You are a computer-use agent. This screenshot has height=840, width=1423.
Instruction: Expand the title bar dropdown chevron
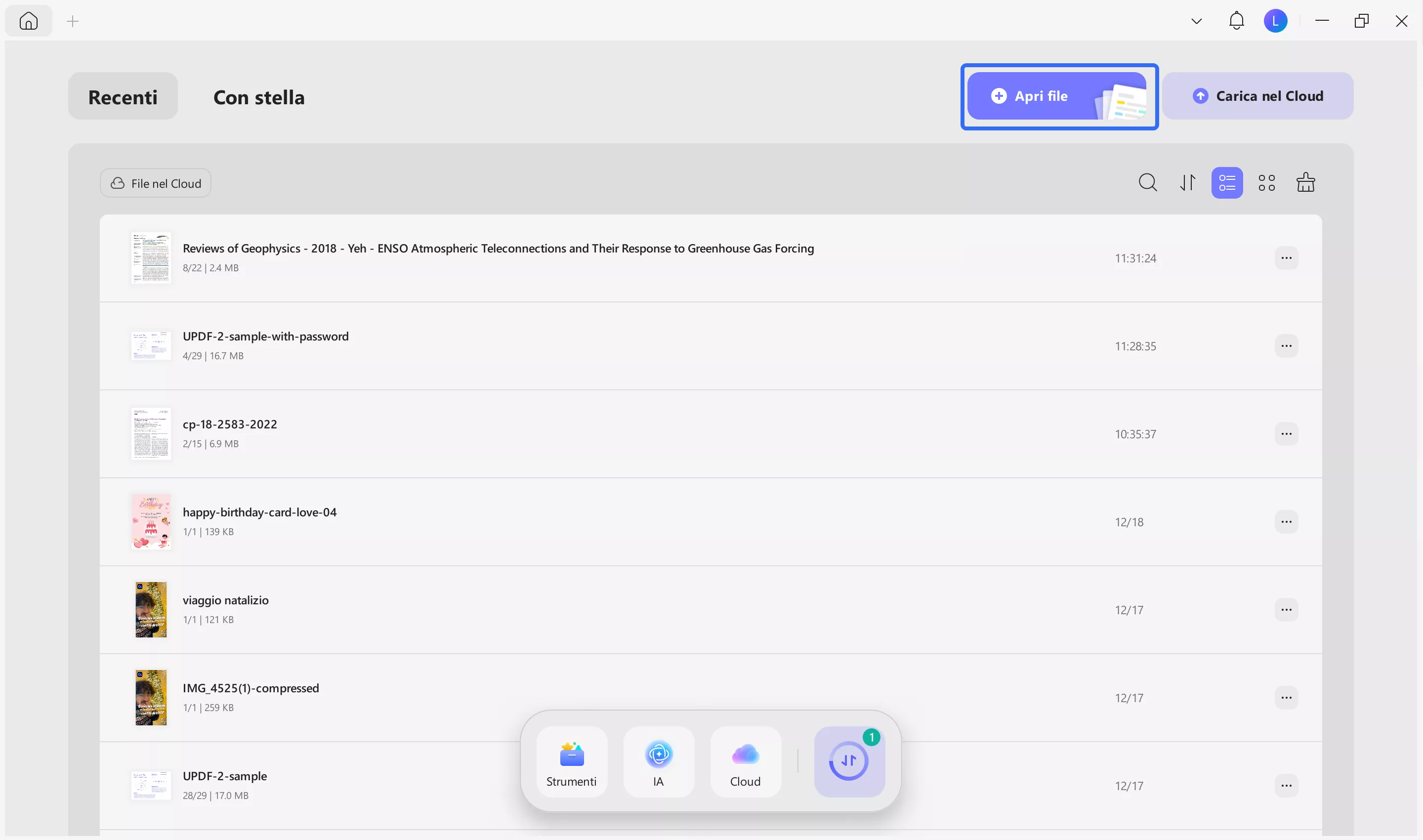[x=1196, y=21]
